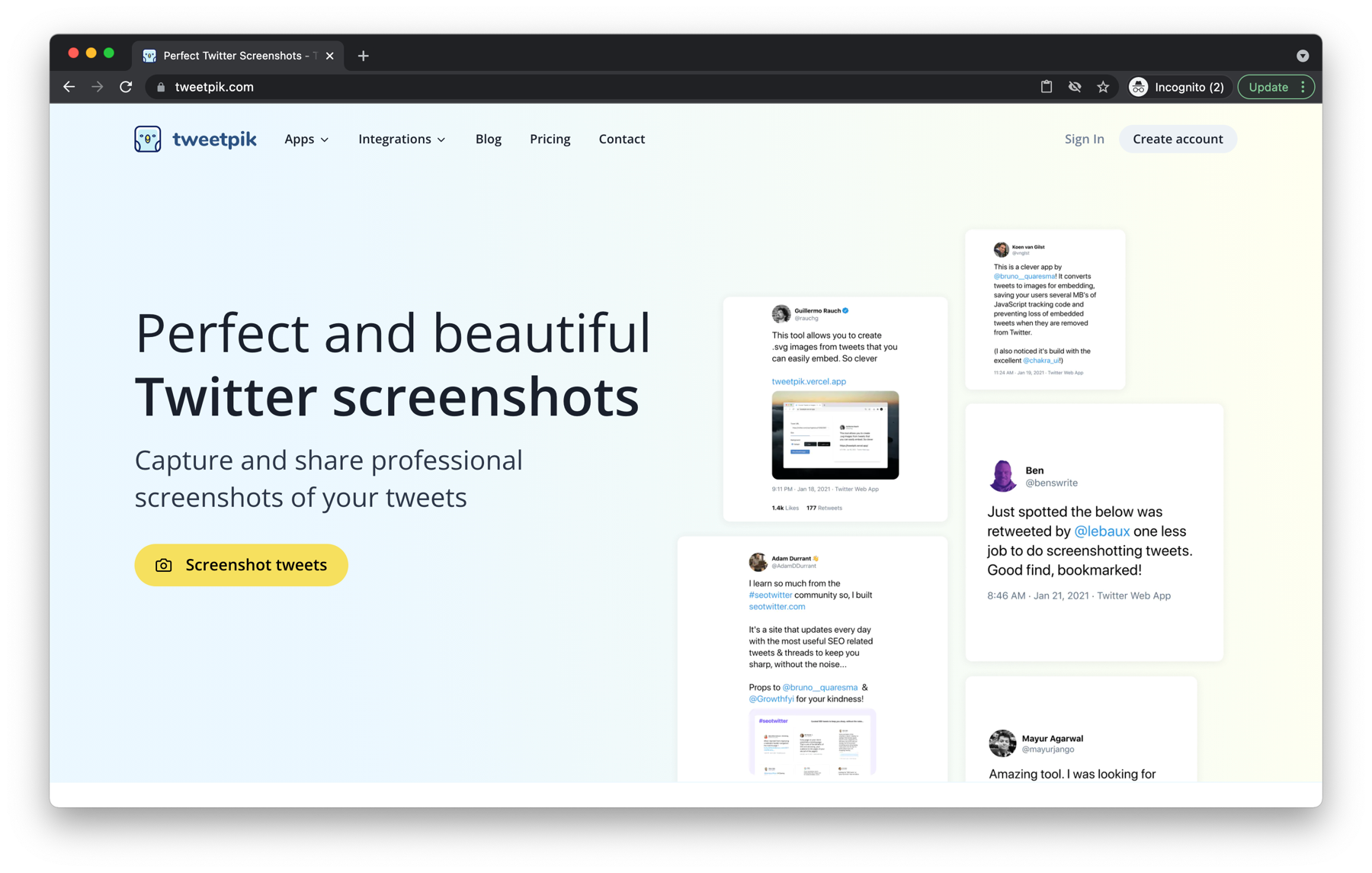Viewport: 1372px width, 873px height.
Task: Click the seotwitter preview image in Adam's tweet
Action: tap(813, 742)
